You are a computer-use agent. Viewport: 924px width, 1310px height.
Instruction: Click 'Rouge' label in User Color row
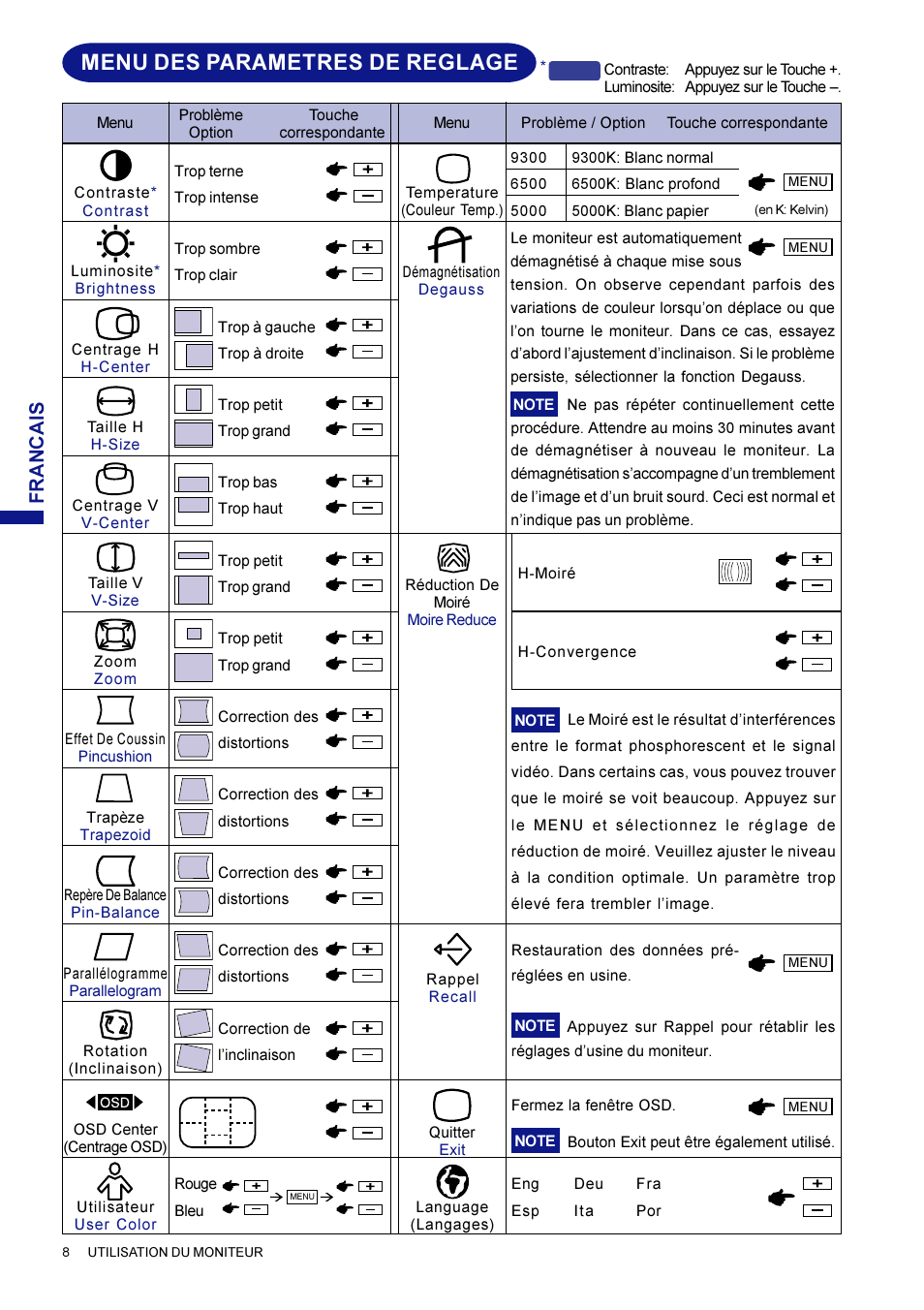196,1184
